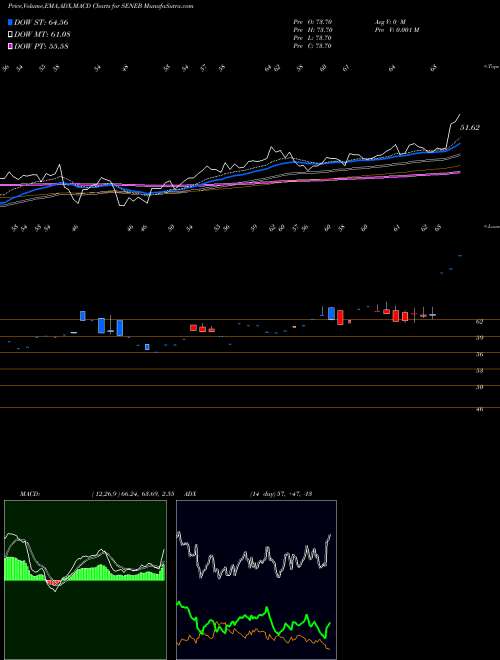Image resolution: width=500 pixels, height=660 pixels.
Task: Click the 46 price axis label
Action: pyautogui.click(x=479, y=409)
